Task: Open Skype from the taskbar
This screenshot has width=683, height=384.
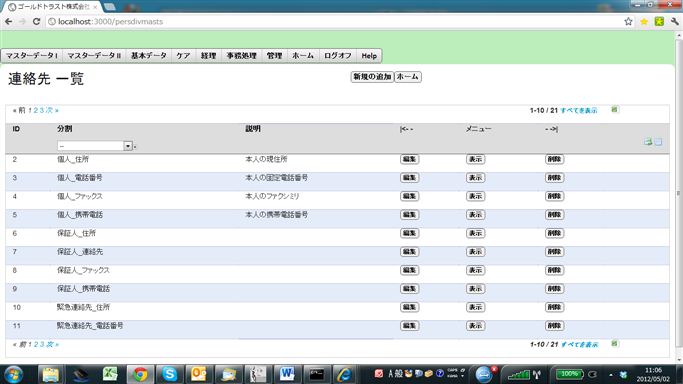Action: coord(169,374)
